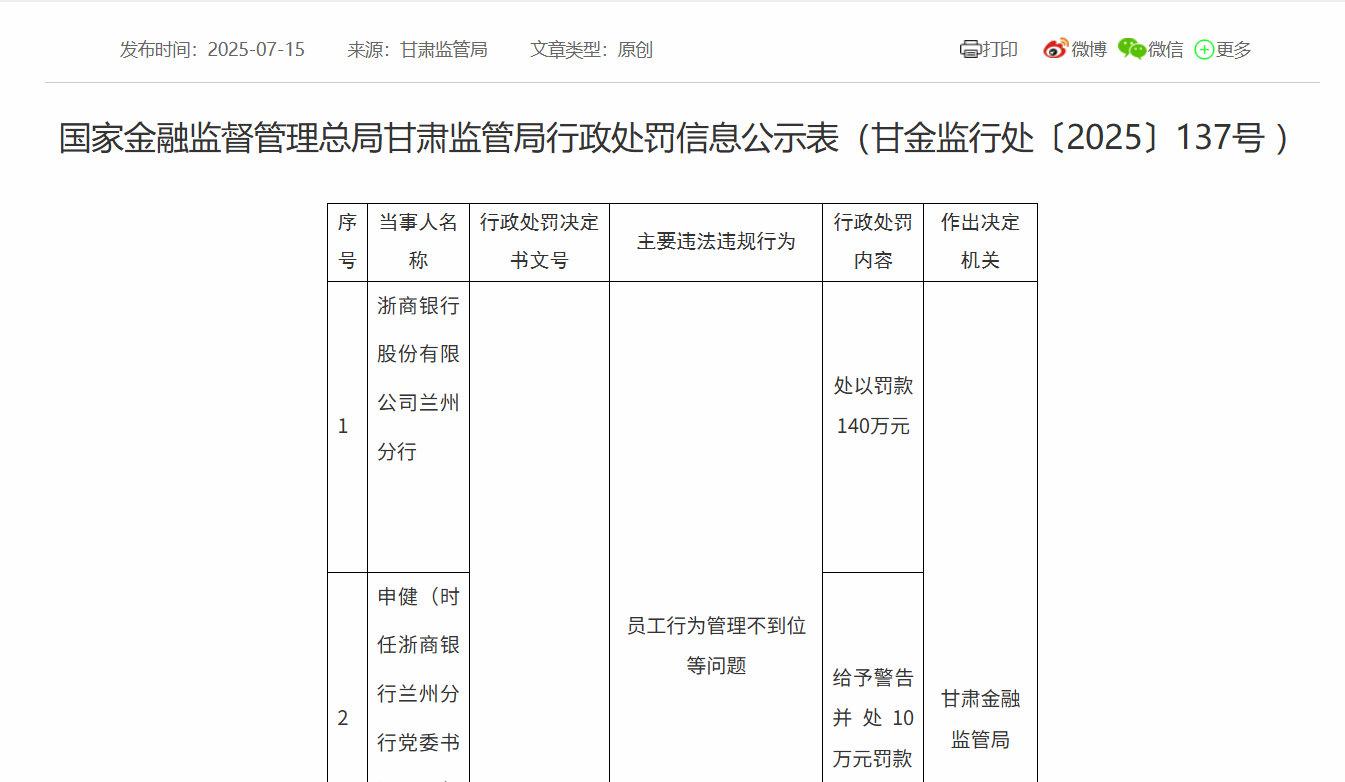Click the WeChat logo icon
Image resolution: width=1345 pixels, height=782 pixels.
pos(1132,49)
